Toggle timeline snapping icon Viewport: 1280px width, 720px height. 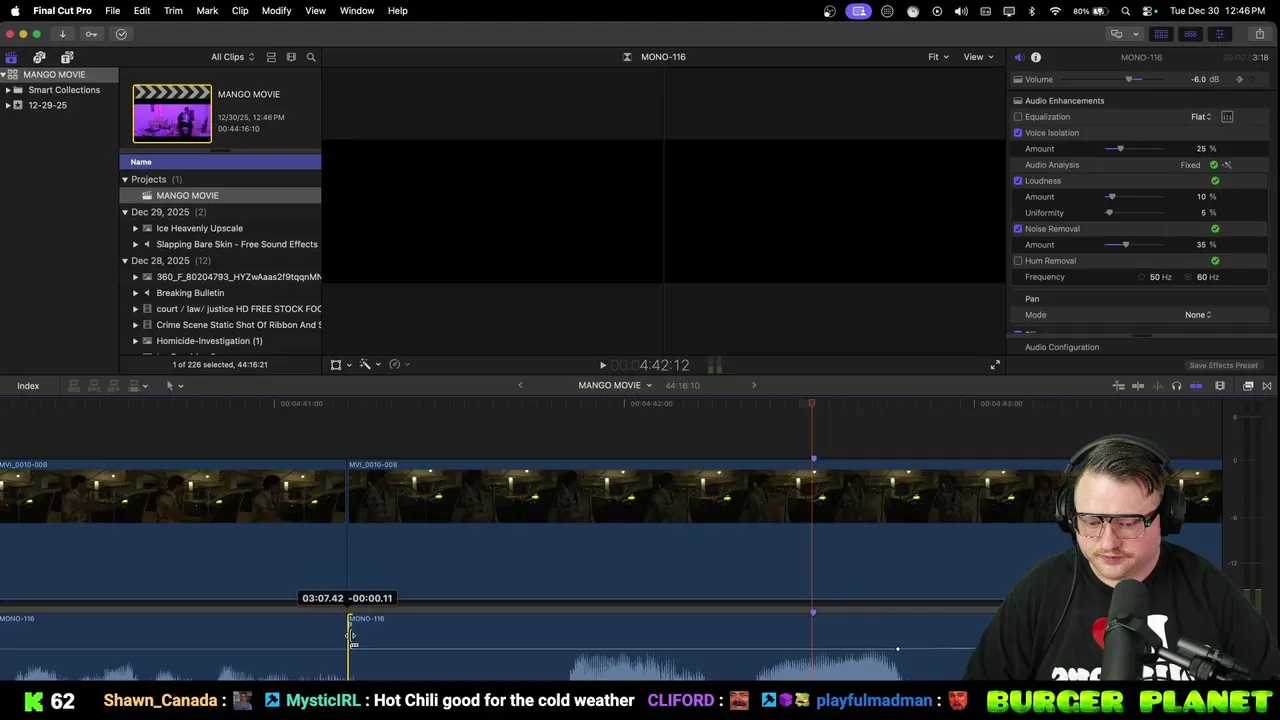coord(1196,386)
